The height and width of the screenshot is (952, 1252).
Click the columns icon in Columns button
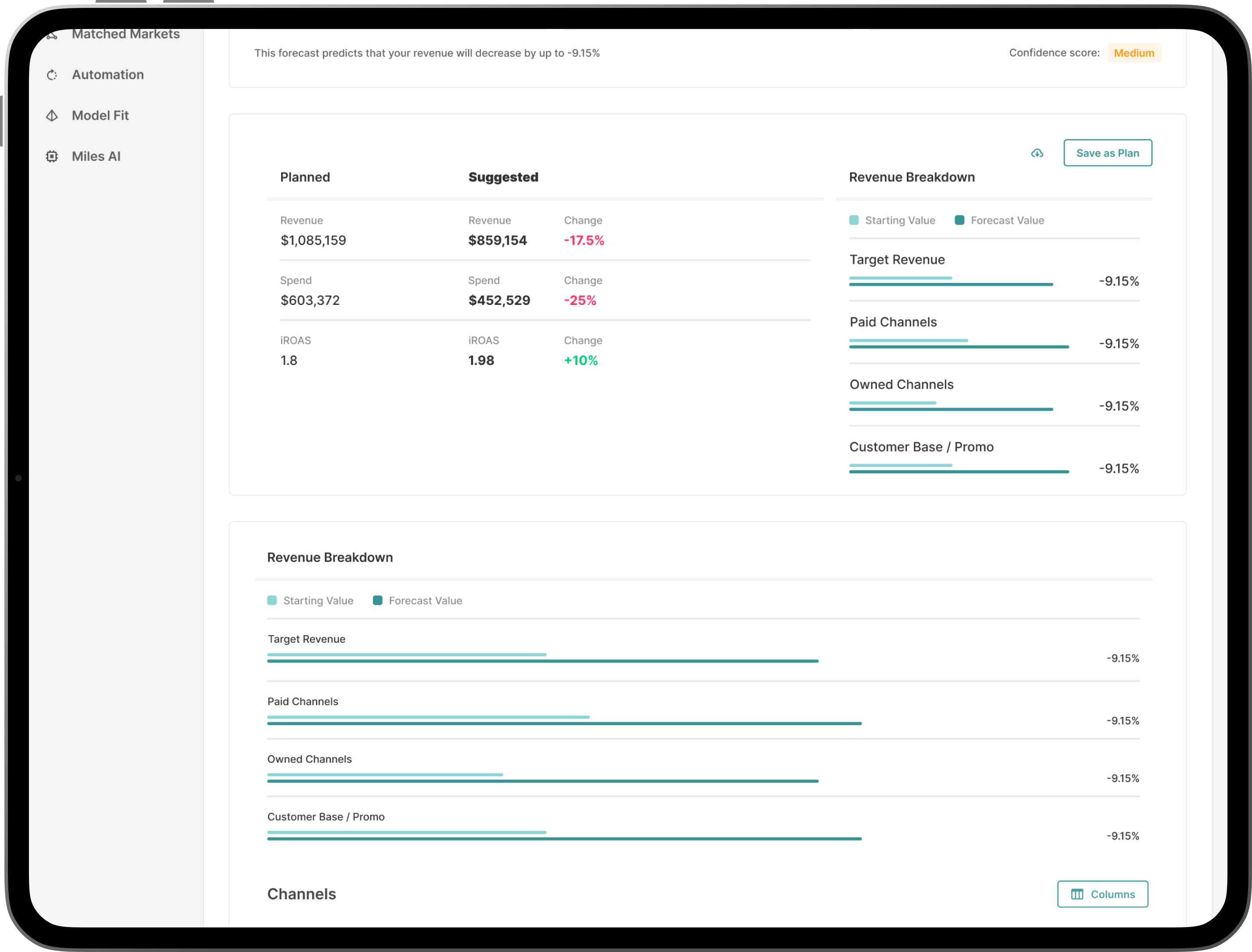click(x=1077, y=894)
